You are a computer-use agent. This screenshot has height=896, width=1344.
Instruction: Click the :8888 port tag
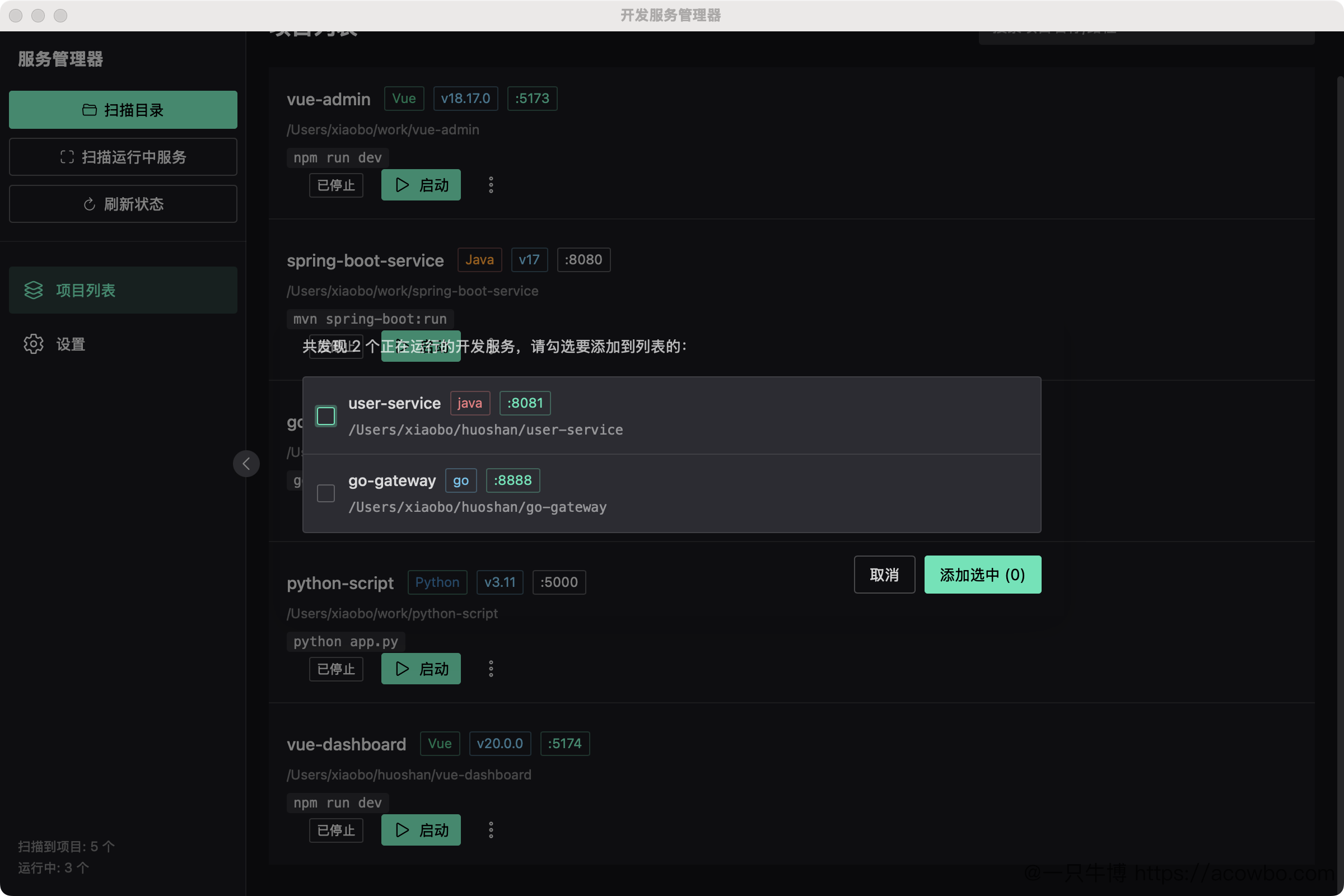(512, 480)
